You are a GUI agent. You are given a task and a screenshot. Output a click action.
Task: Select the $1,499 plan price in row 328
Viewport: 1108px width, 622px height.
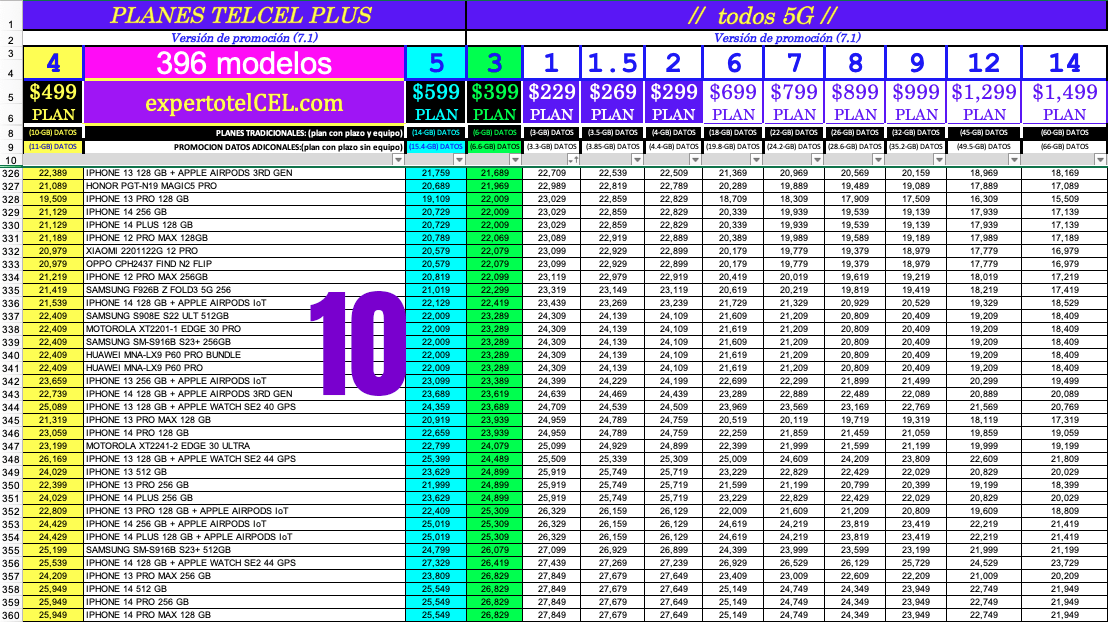pos(1064,199)
